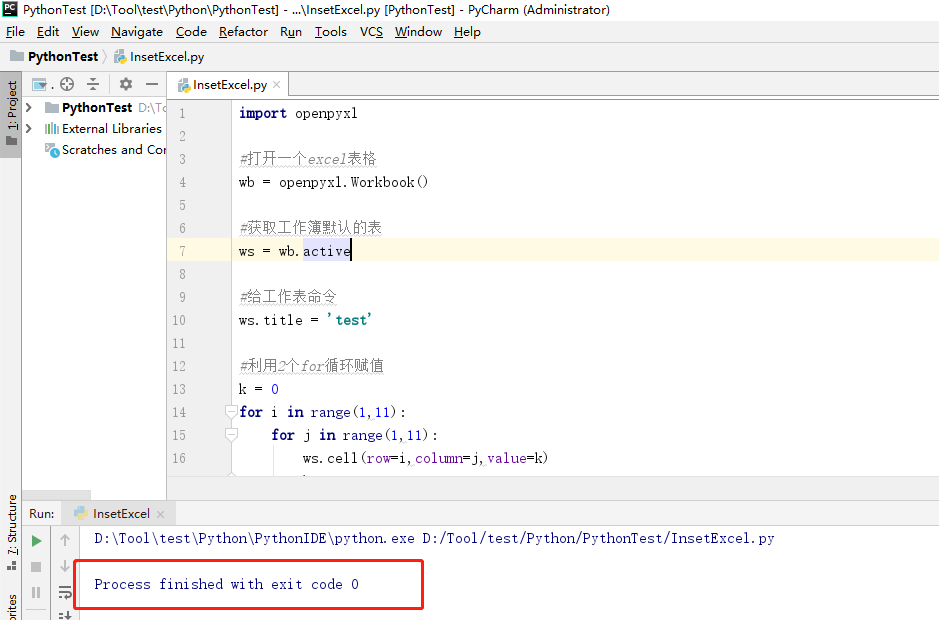939x620 pixels.
Task: Collapse all nodes using the Project toolbar icon
Action: click(x=92, y=84)
